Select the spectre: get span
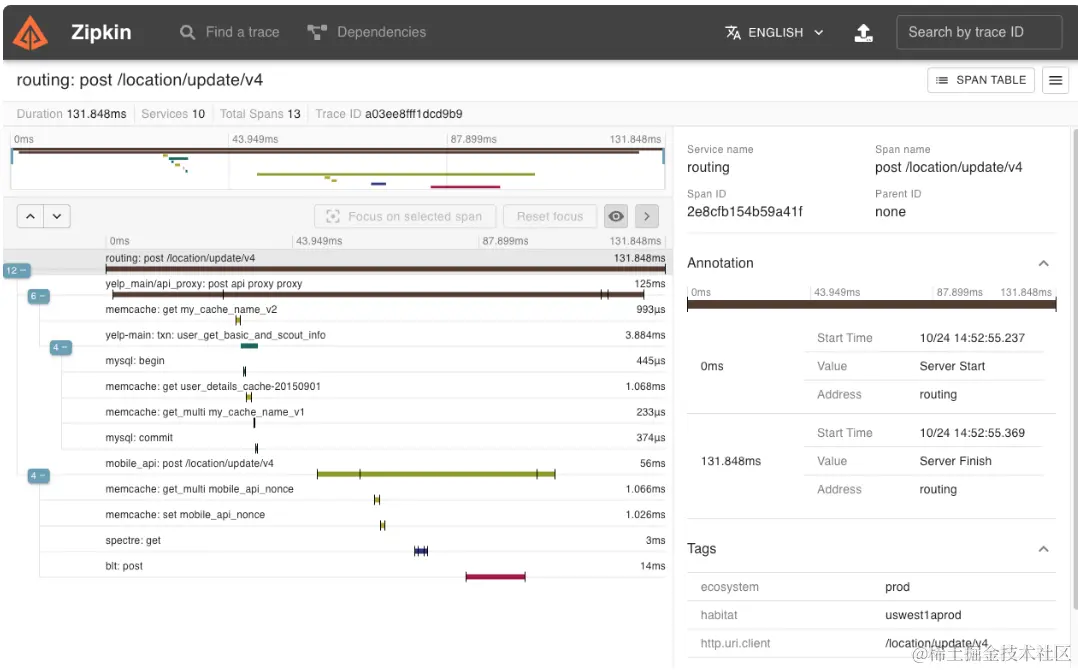Image resolution: width=1078 pixels, height=670 pixels. [x=385, y=545]
